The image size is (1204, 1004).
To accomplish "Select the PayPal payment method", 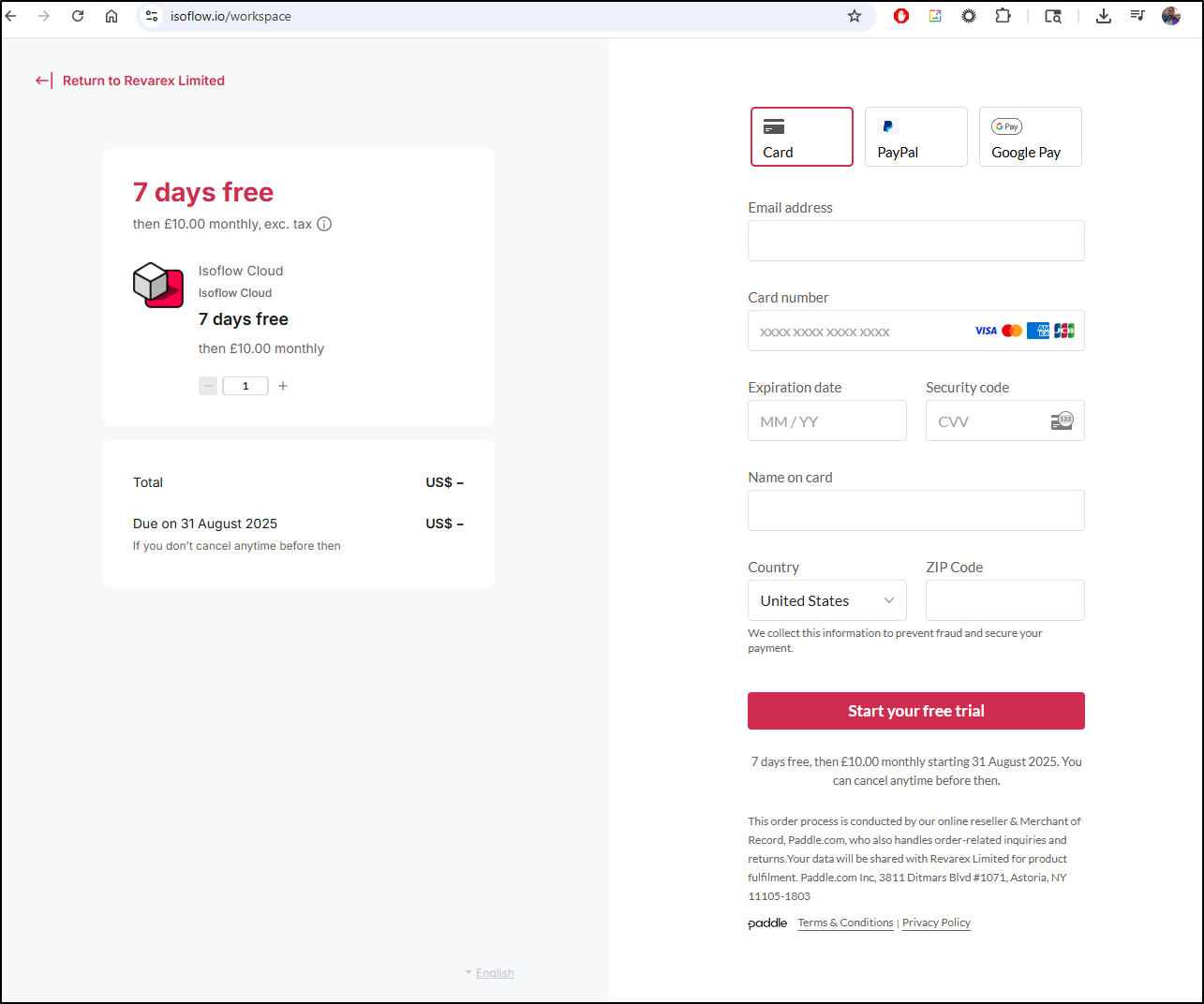I will tap(916, 137).
